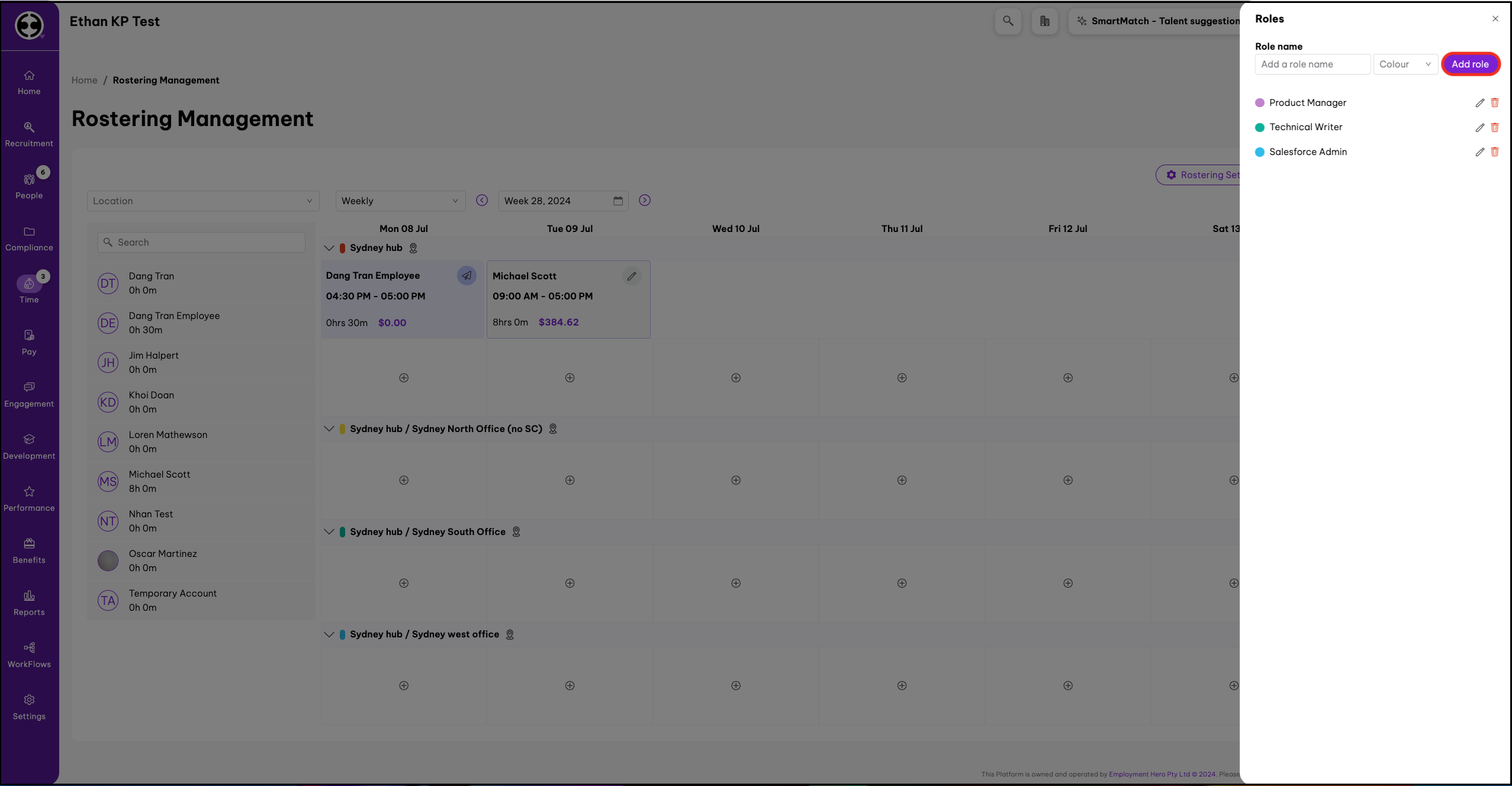Open the WorkFlows sidebar section
This screenshot has height=786, width=1512.
point(29,655)
